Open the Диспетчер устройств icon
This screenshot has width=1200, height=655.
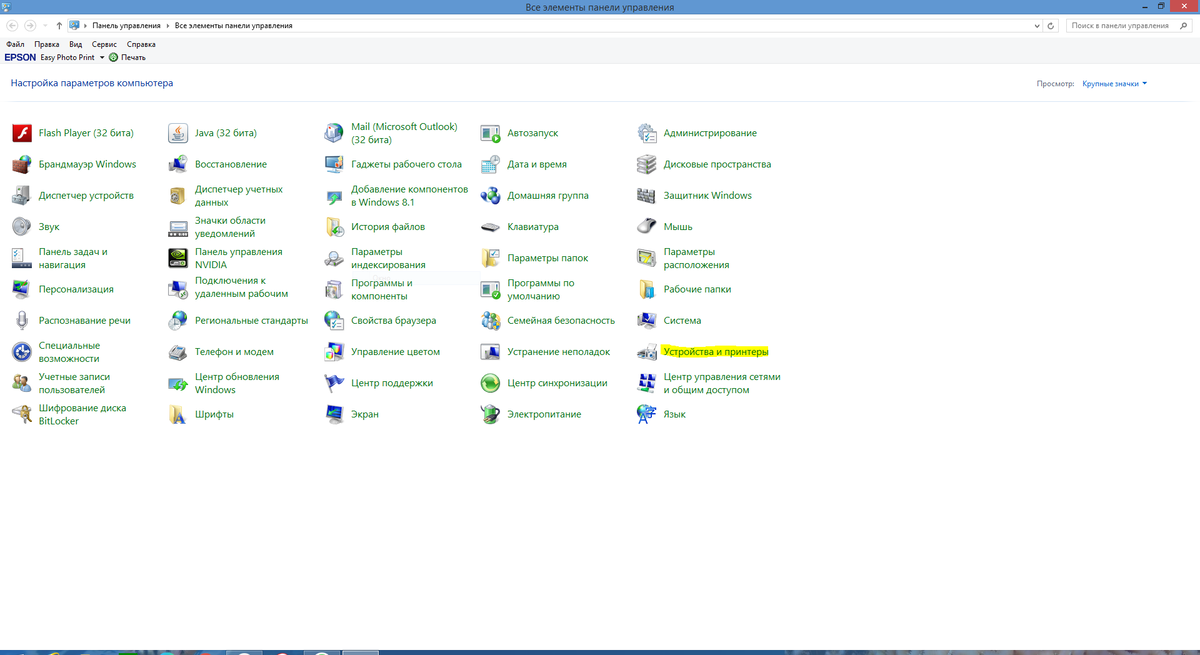pyautogui.click(x=22, y=196)
